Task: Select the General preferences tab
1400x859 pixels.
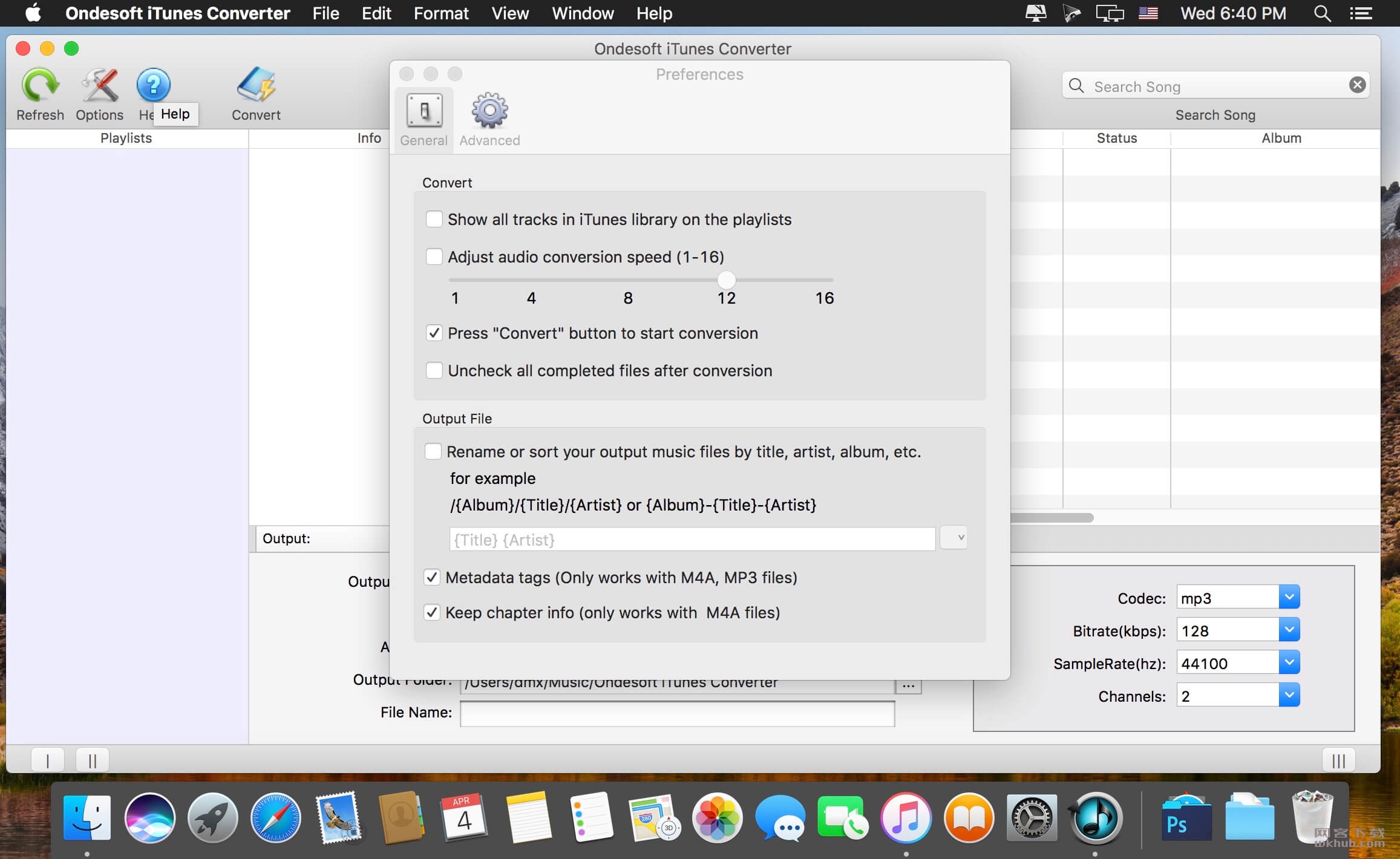Action: [424, 120]
